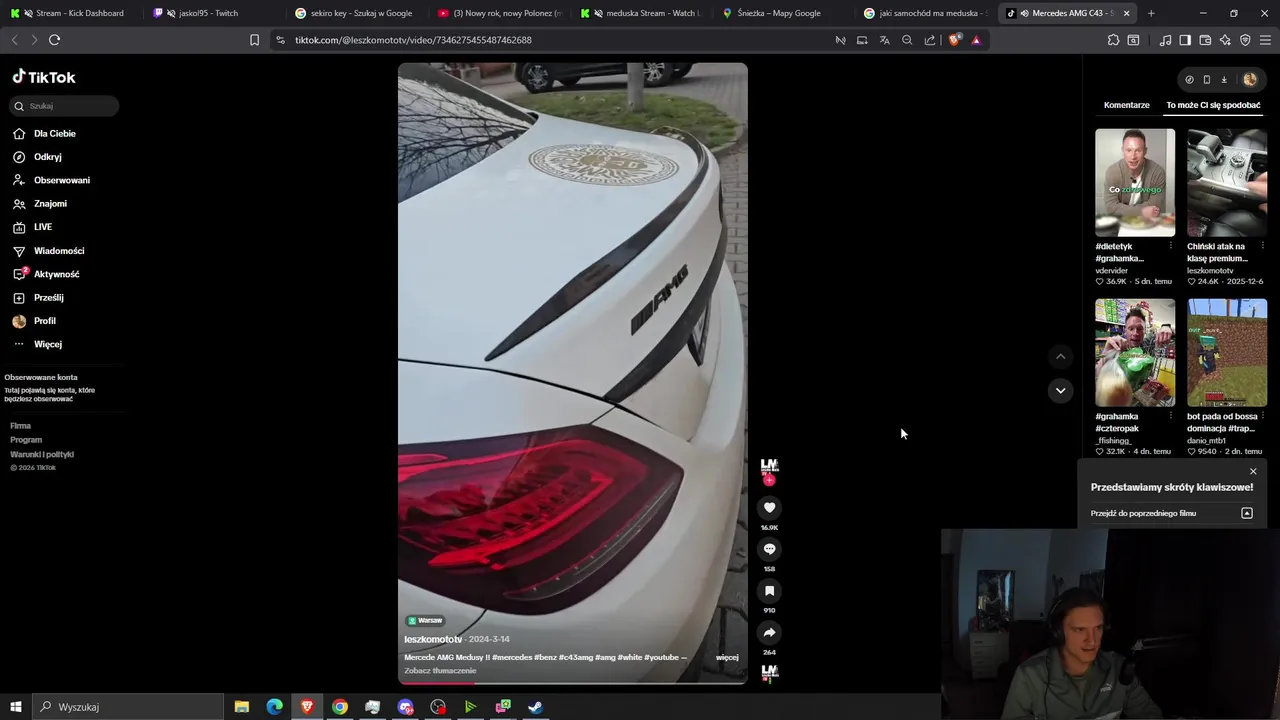Open Dla Ciebie in the sidebar

tap(55, 134)
